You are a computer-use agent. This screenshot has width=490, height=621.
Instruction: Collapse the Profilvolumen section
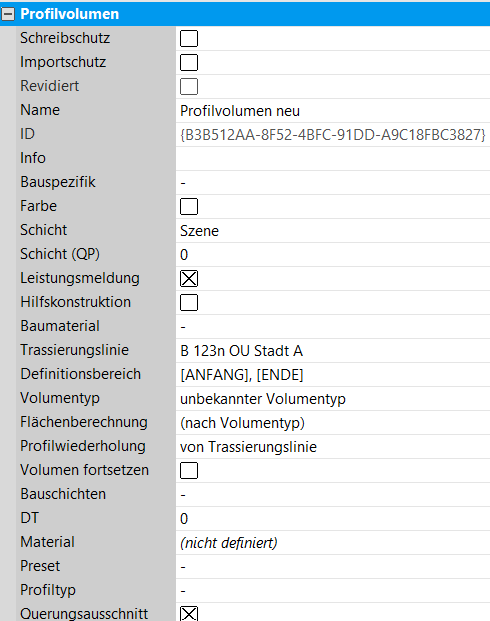pyautogui.click(x=8, y=14)
